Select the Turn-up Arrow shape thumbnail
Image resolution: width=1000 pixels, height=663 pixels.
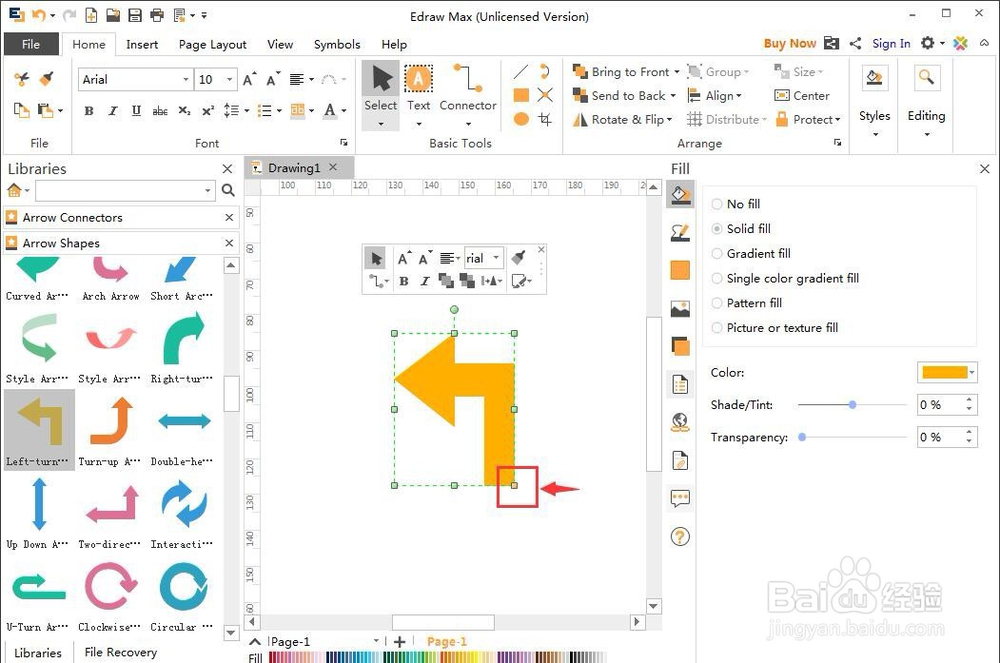110,429
